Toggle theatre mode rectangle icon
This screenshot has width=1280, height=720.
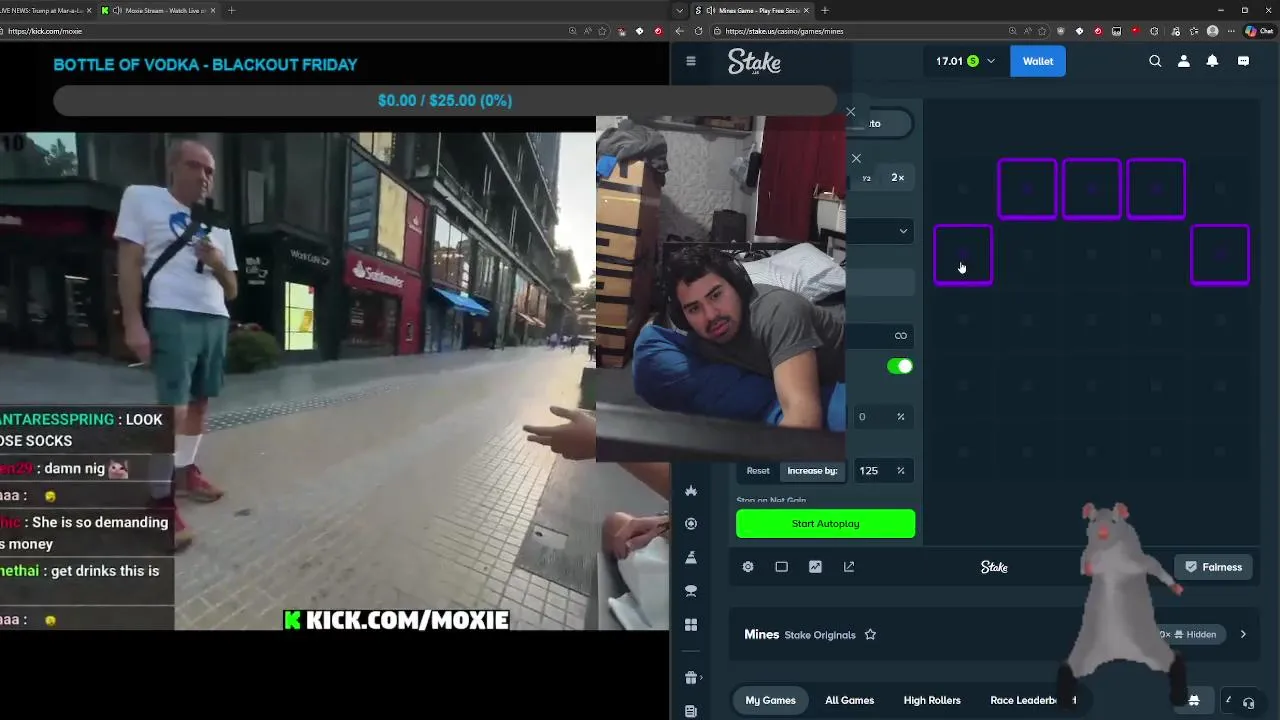(781, 567)
